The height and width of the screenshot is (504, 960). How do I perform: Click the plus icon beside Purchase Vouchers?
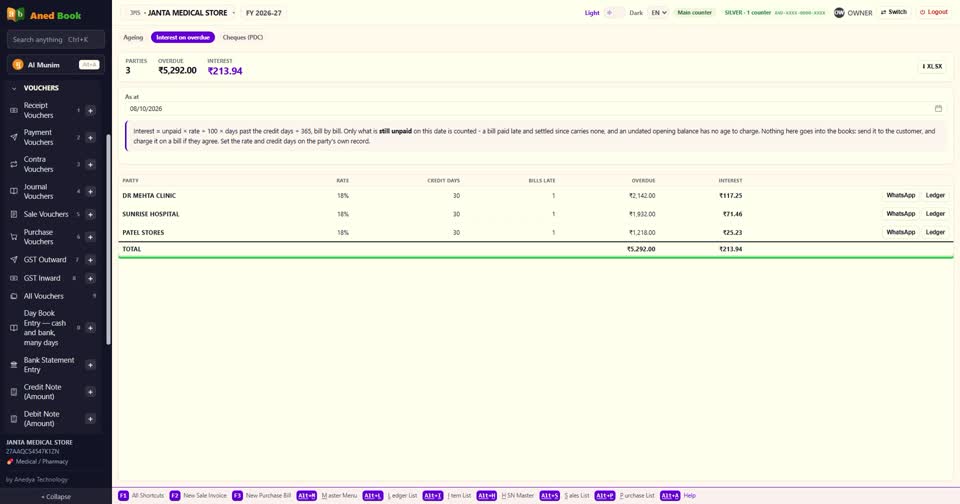(91, 237)
